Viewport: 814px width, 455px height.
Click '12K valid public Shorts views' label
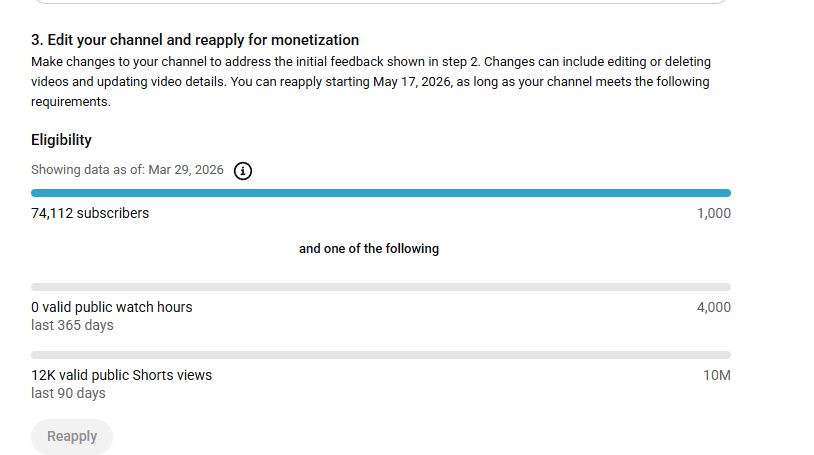121,375
